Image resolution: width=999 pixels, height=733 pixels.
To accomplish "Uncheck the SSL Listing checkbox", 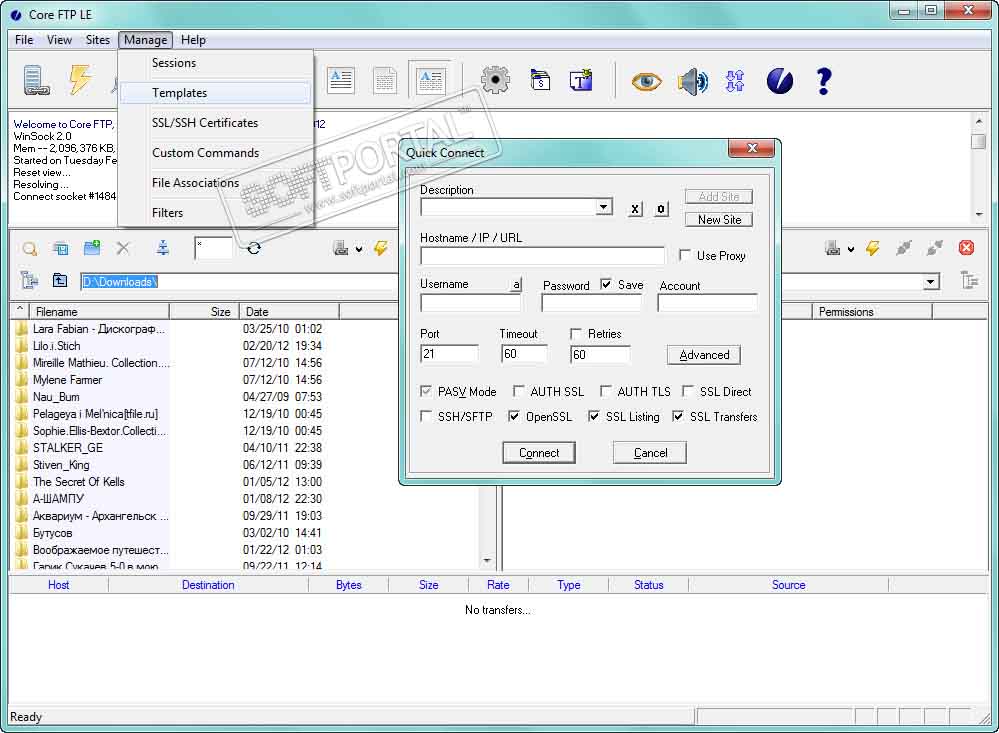I will tap(594, 416).
